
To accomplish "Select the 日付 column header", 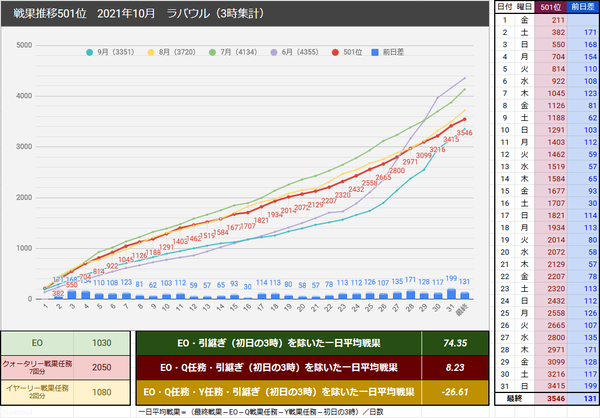I will pyautogui.click(x=505, y=7).
